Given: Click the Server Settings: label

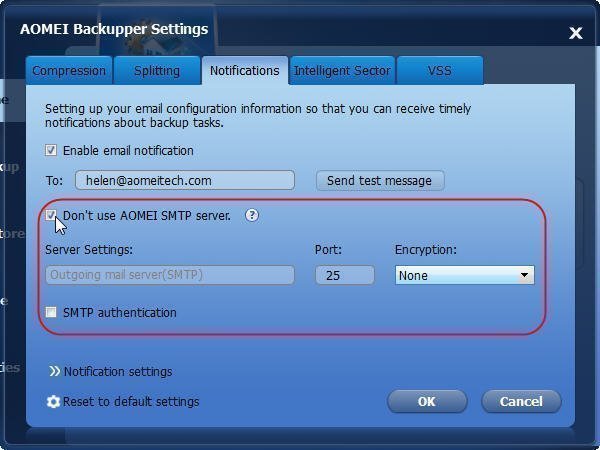Looking at the screenshot, I should [x=89, y=250].
